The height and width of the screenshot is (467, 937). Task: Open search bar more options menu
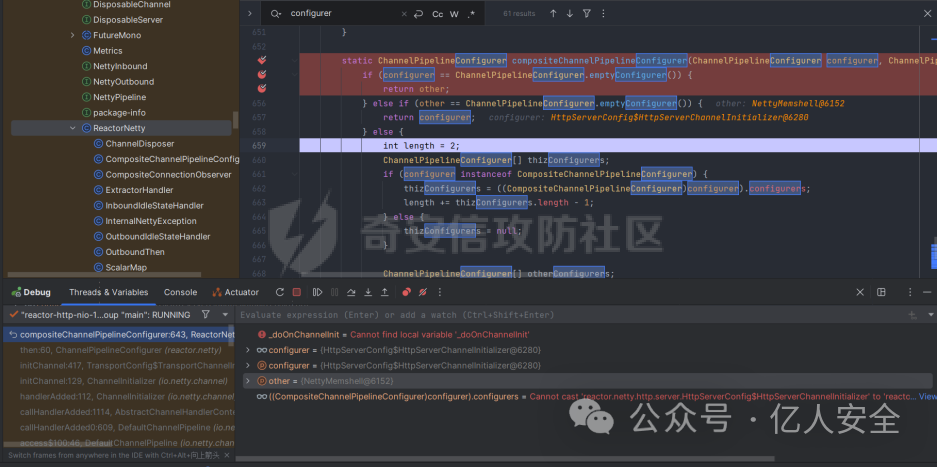pos(603,14)
